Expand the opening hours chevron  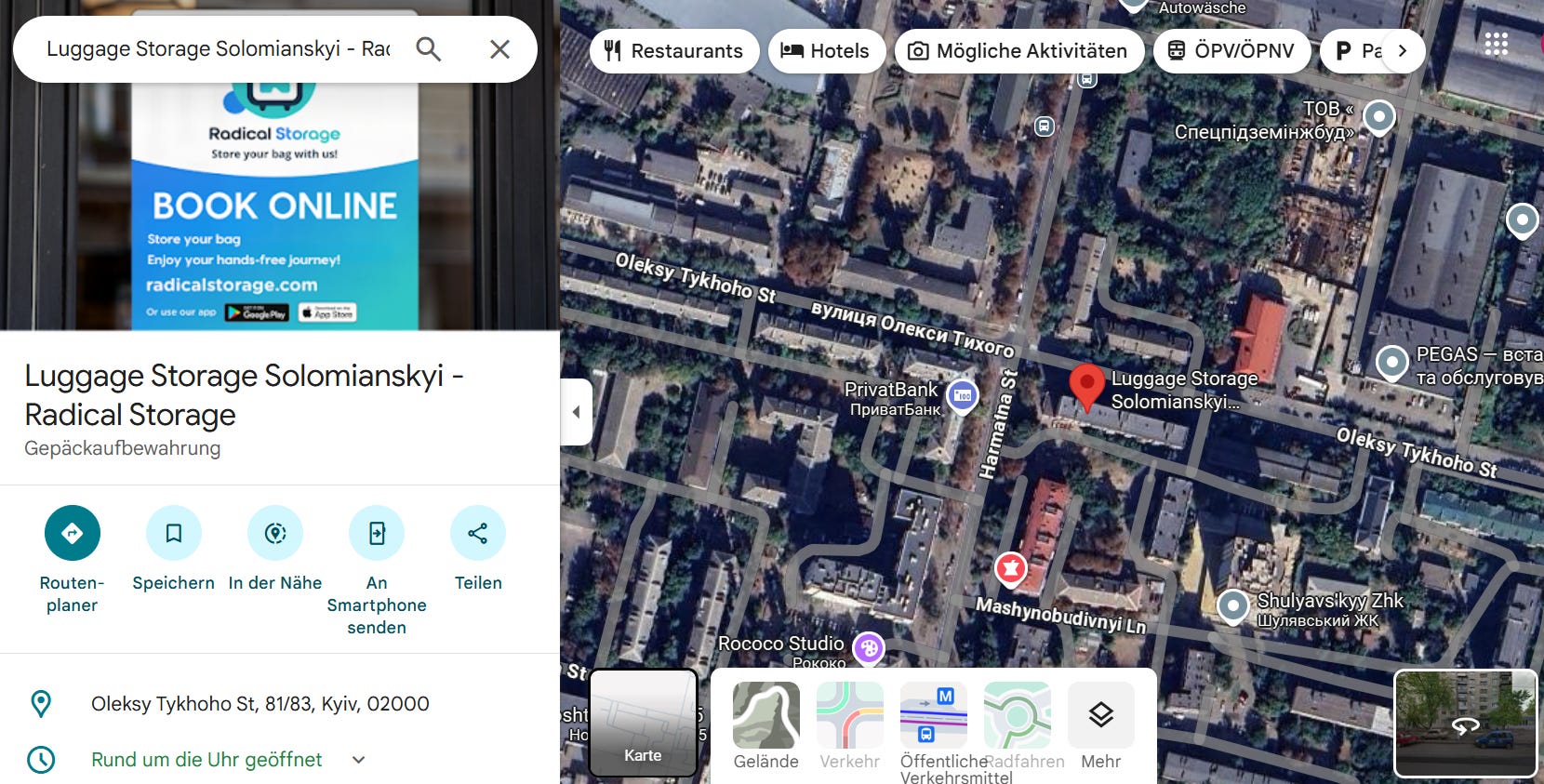[358, 760]
